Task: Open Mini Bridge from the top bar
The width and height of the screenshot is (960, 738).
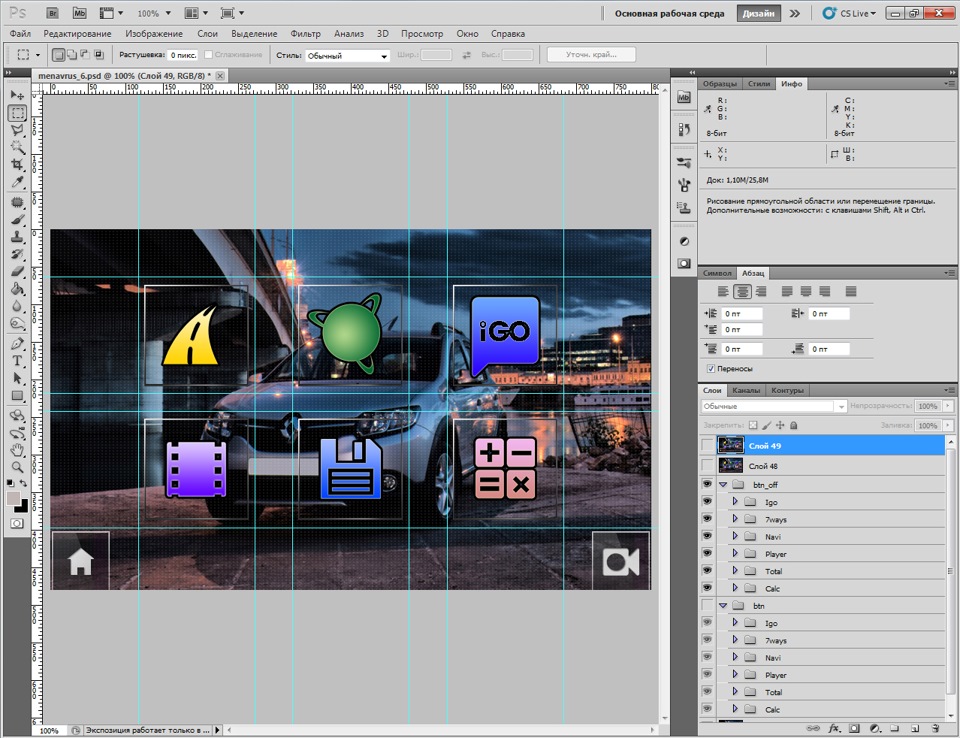Action: point(79,13)
